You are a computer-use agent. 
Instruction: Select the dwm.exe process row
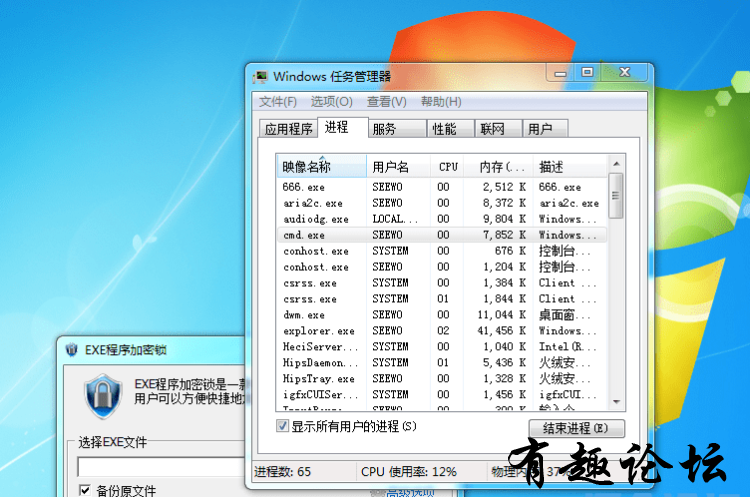(x=442, y=315)
